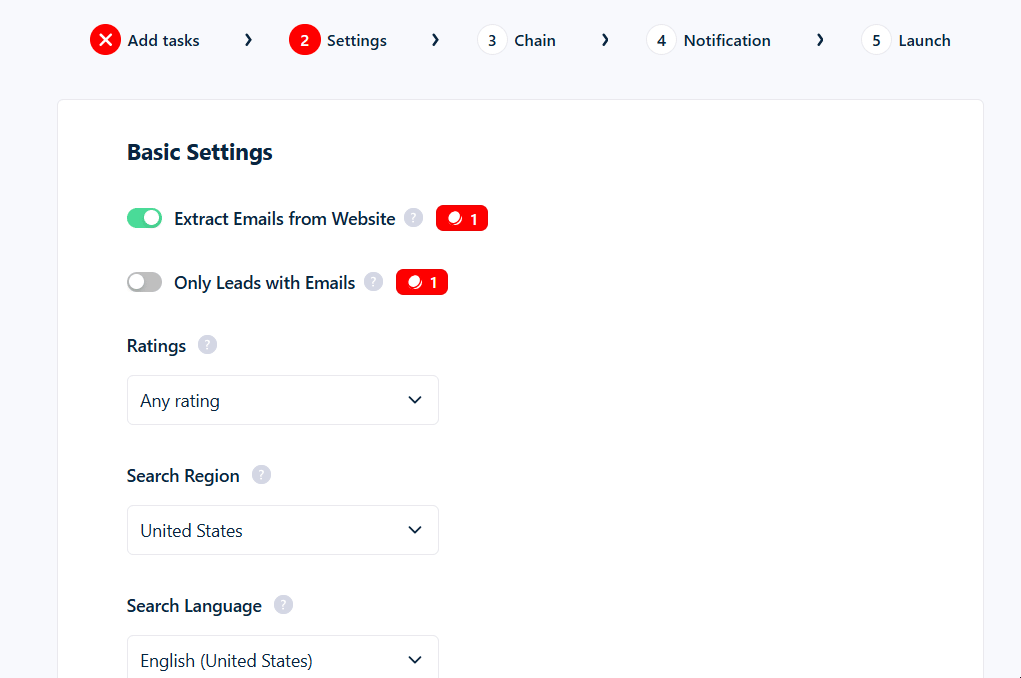The width and height of the screenshot is (1021, 678).
Task: Click the chevron arrow after Chain step
Action: click(x=605, y=40)
